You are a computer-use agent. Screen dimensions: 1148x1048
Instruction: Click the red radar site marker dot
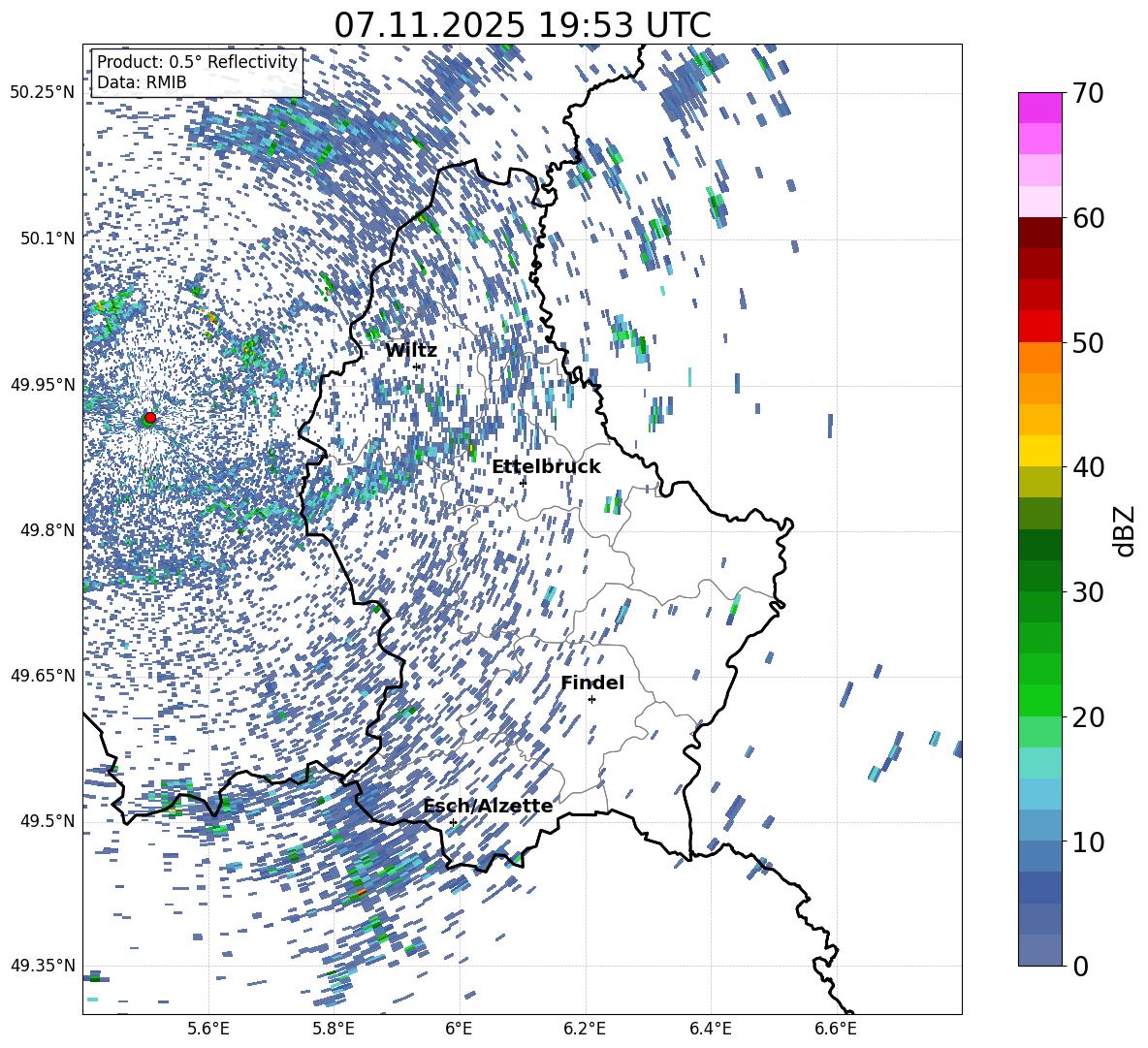pyautogui.click(x=149, y=418)
